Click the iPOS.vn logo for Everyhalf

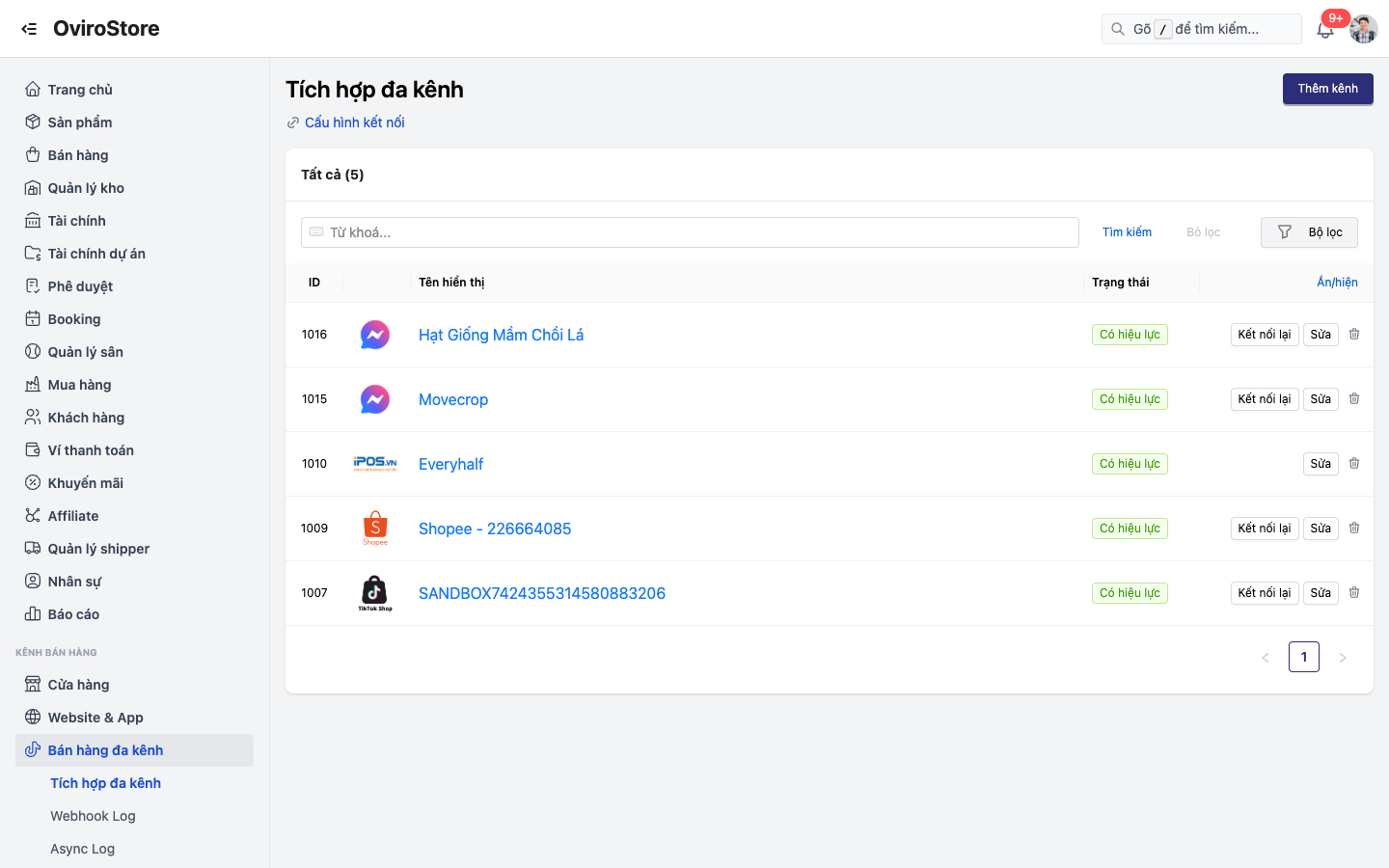[375, 464]
